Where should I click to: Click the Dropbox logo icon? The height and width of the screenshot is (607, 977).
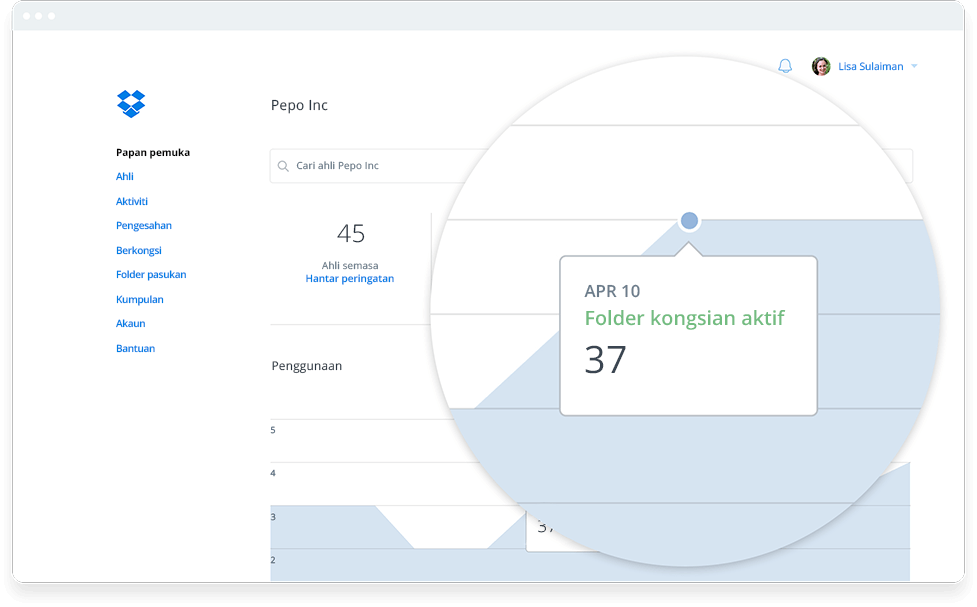tap(130, 104)
